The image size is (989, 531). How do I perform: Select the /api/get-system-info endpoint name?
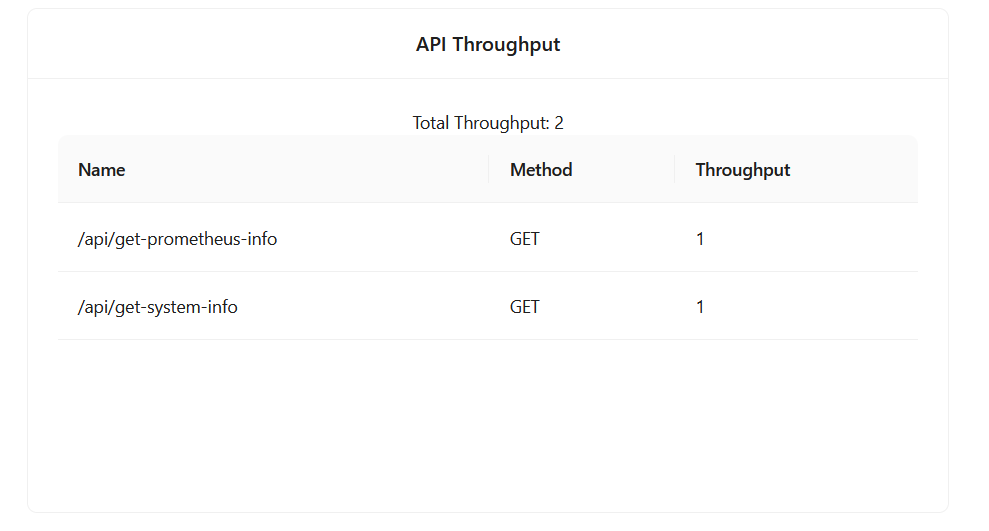(x=158, y=307)
